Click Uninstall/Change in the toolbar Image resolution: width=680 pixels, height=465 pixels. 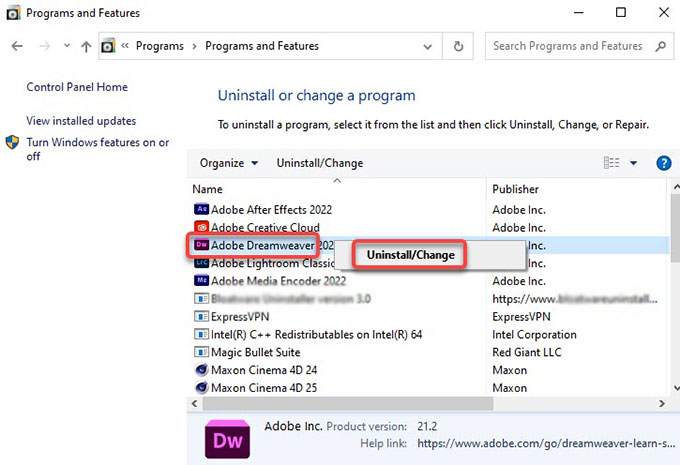(x=320, y=163)
